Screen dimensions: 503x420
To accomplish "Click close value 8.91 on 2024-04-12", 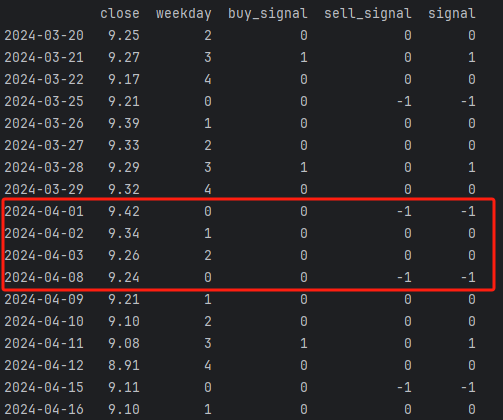I will (124, 365).
